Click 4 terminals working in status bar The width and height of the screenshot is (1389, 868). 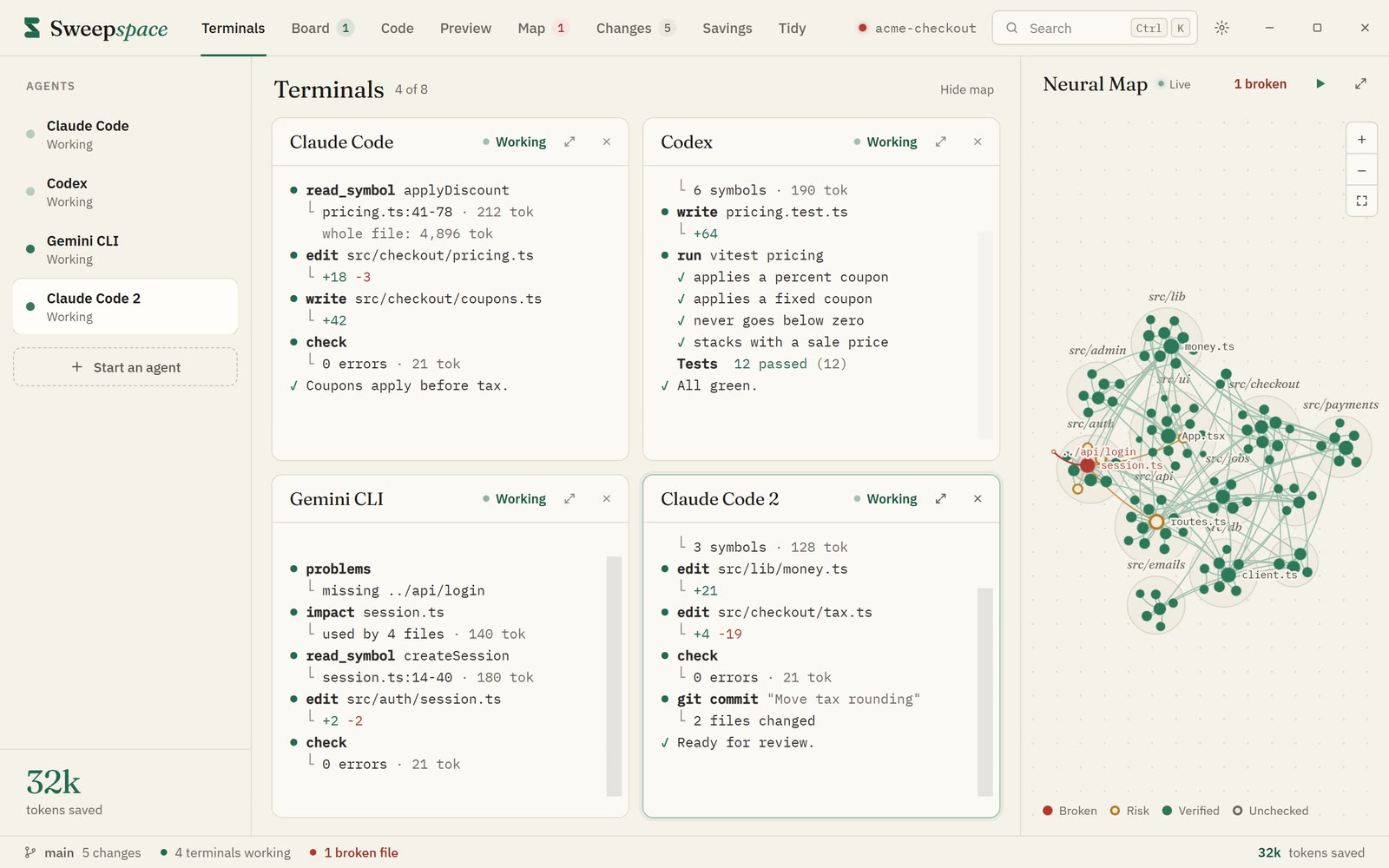coord(226,852)
